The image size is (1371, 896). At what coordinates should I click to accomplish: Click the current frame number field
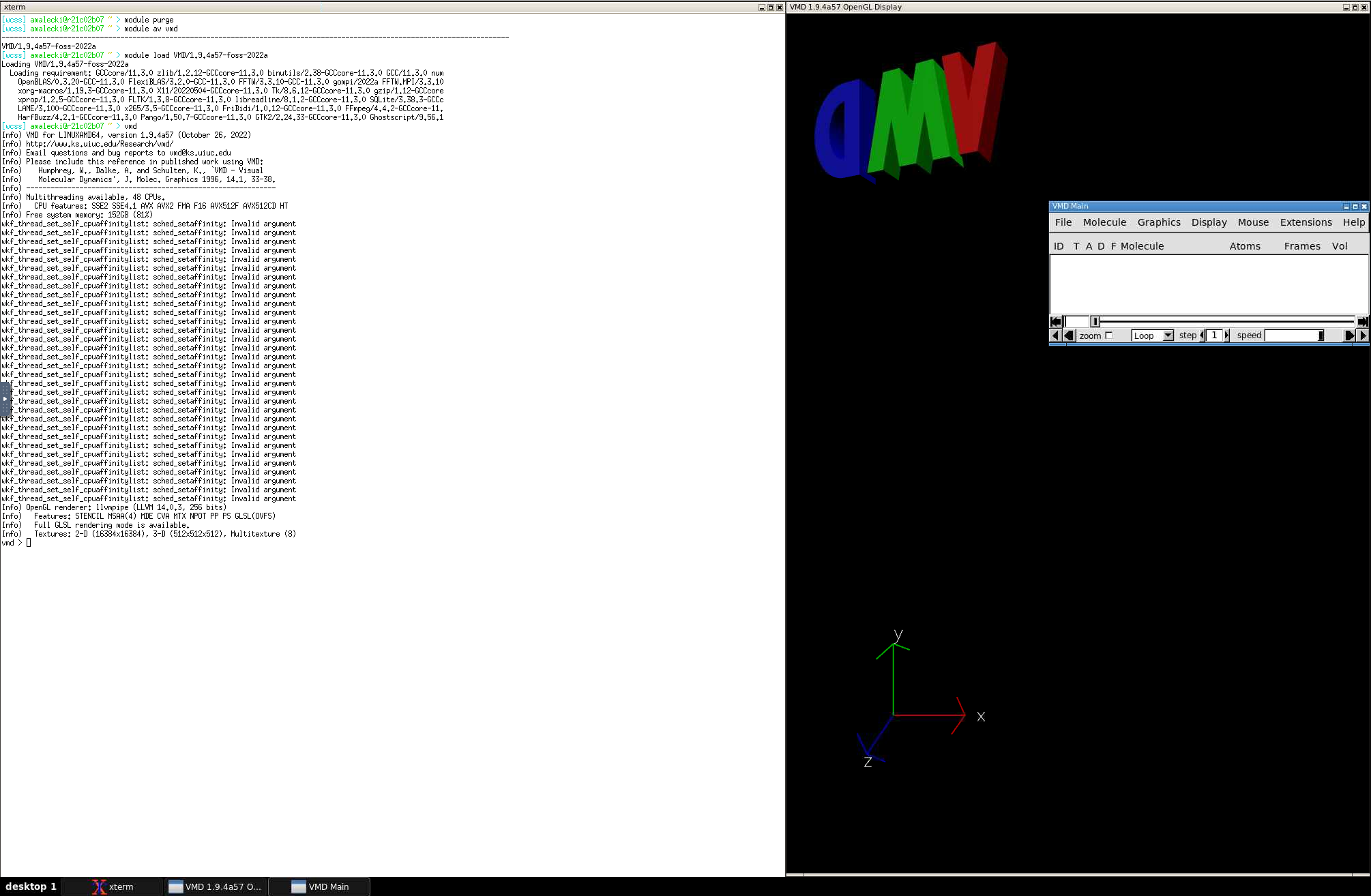click(x=1076, y=322)
